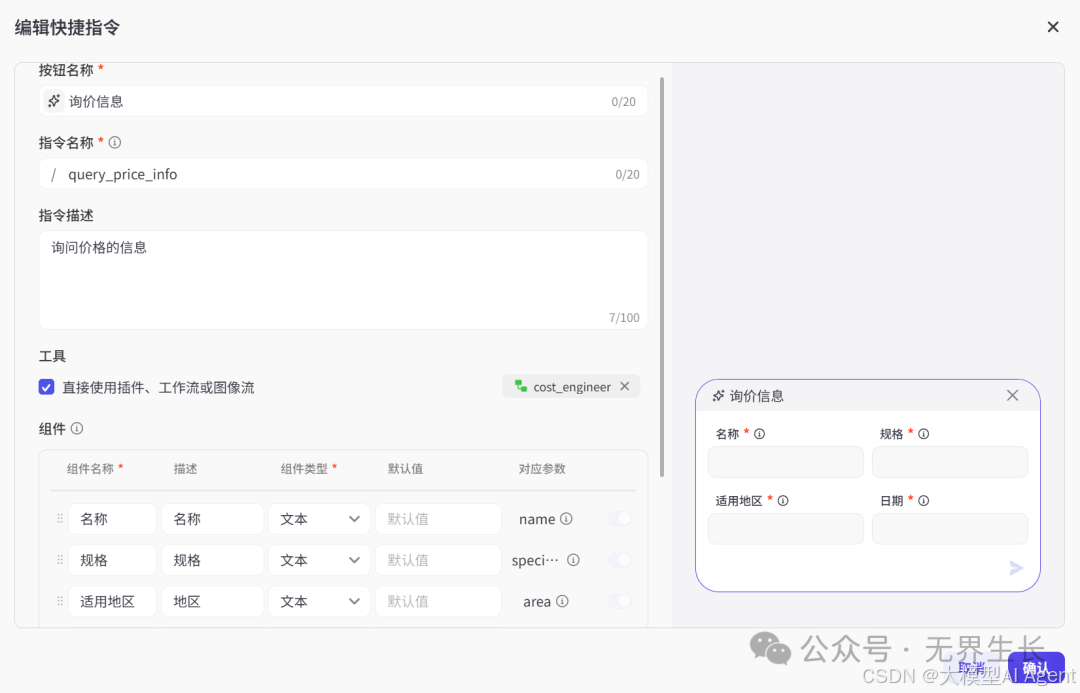
Task: Click the drag handle of the 适用地区 row
Action: [60, 601]
